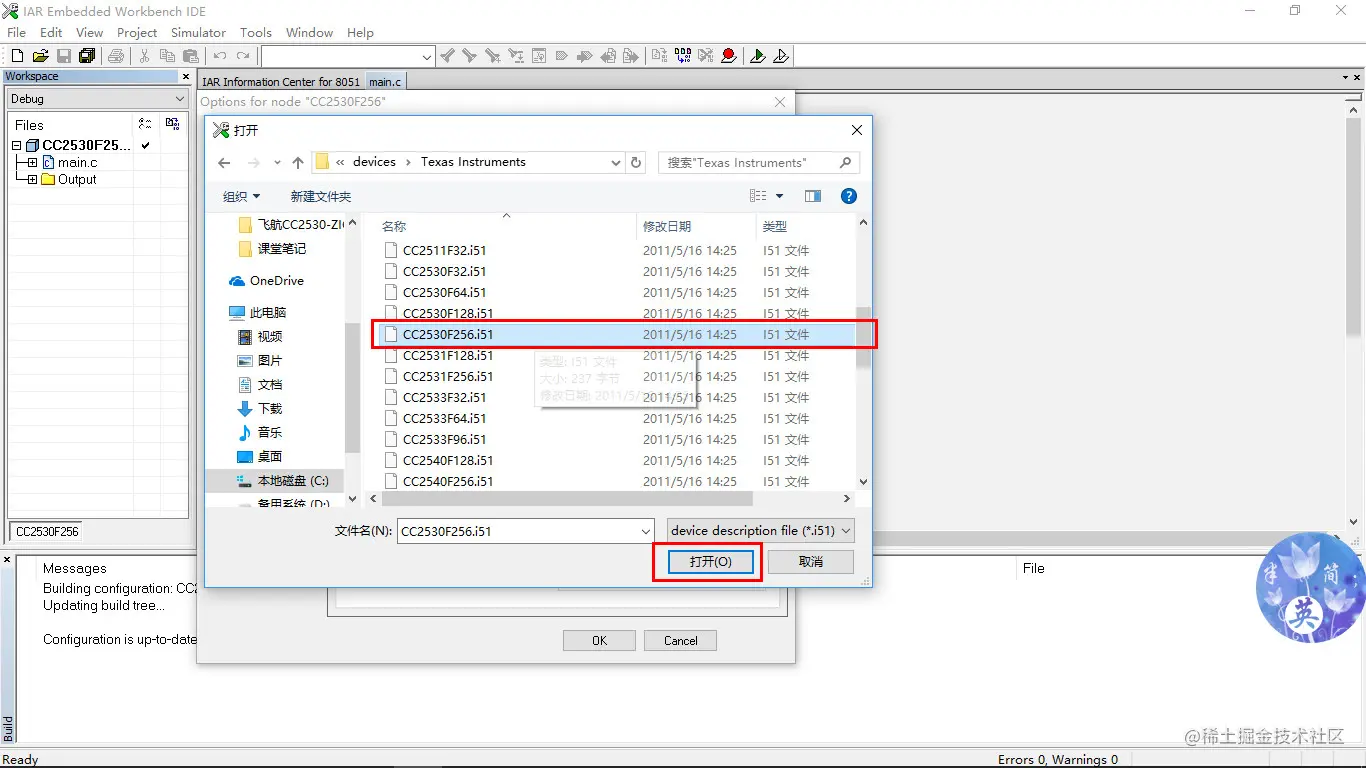
Task: Click the 文件名 file name input field
Action: (x=526, y=531)
